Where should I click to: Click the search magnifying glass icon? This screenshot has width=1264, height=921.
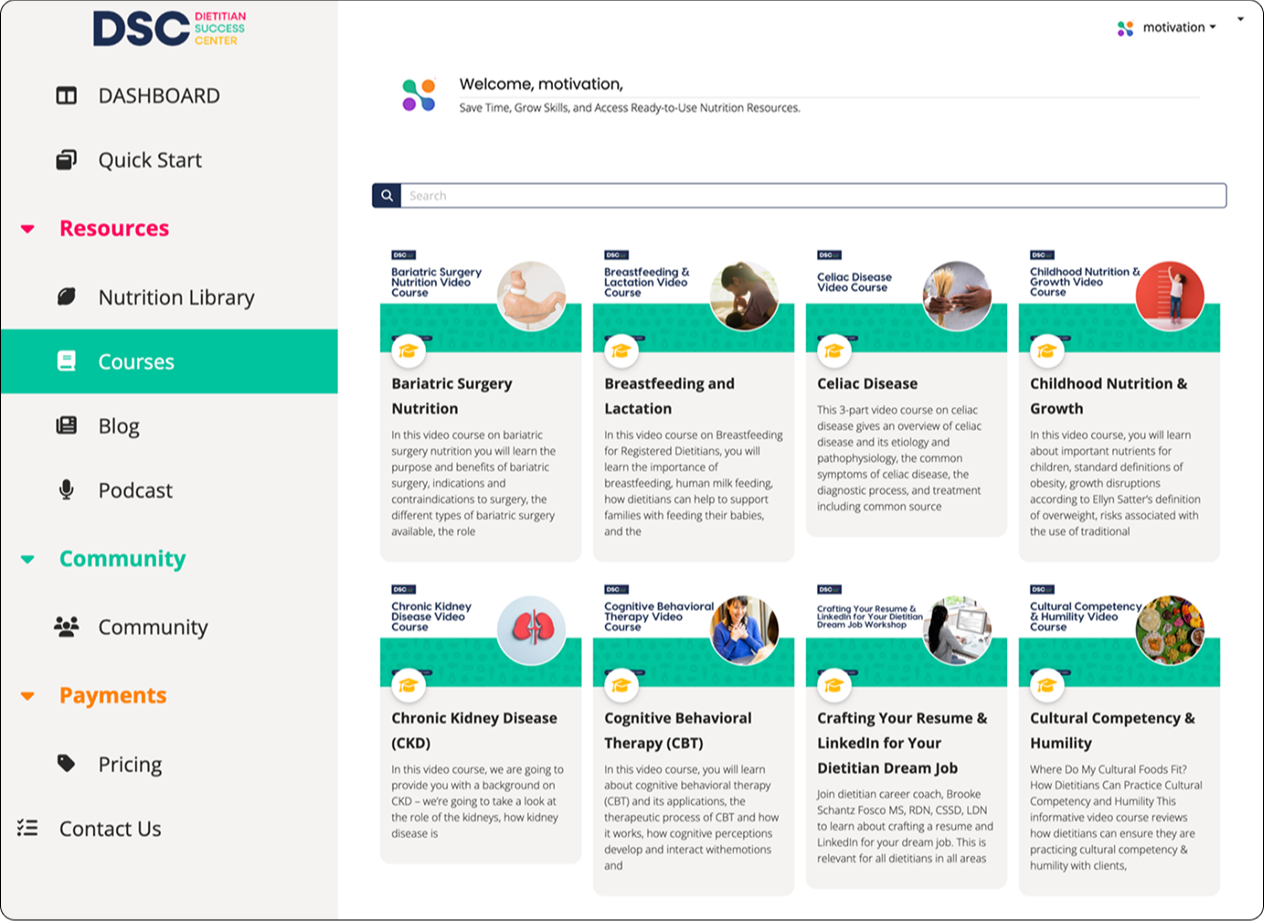click(387, 195)
